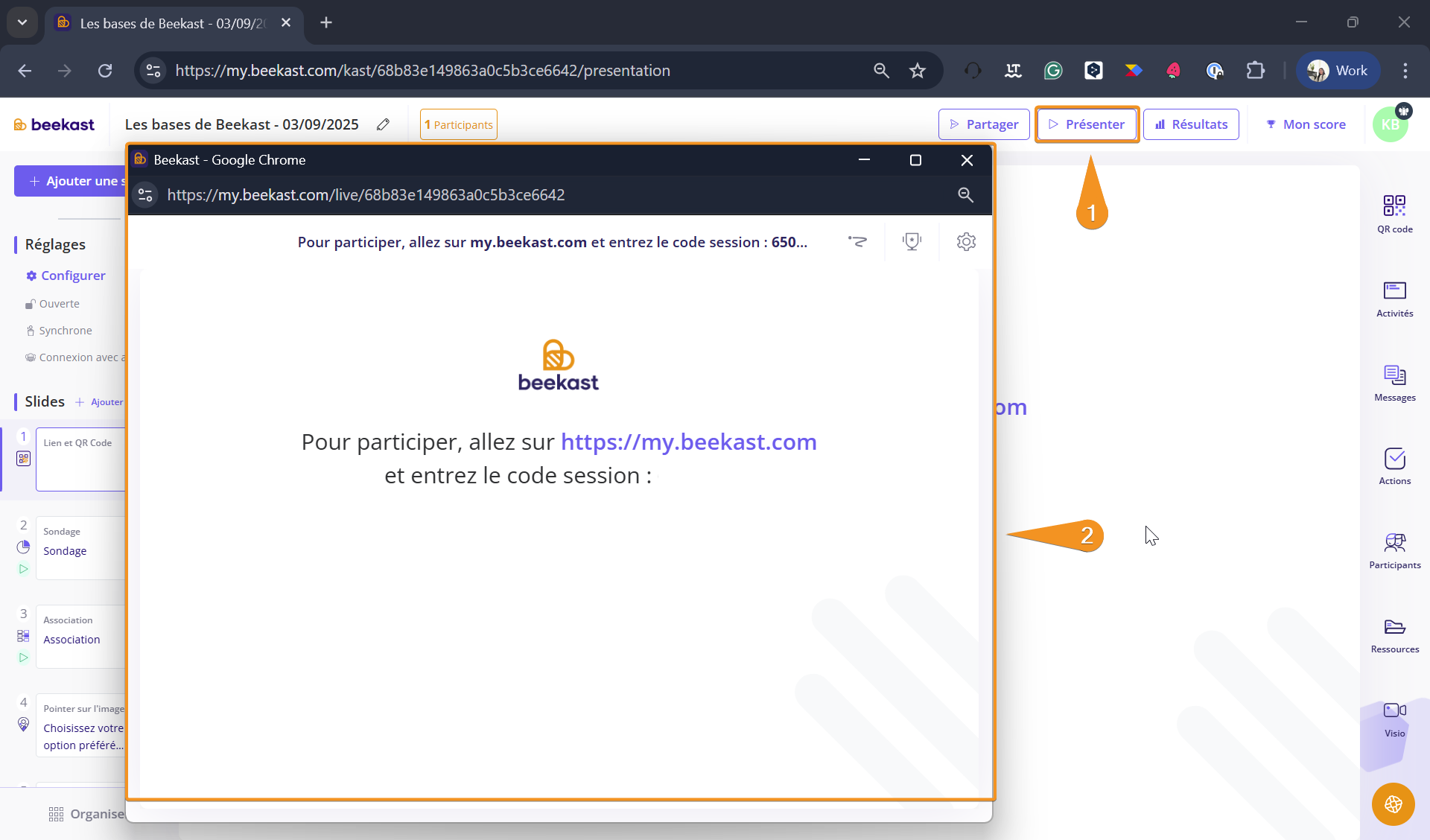
Task: Click zoom icon in popup address bar
Action: [965, 195]
